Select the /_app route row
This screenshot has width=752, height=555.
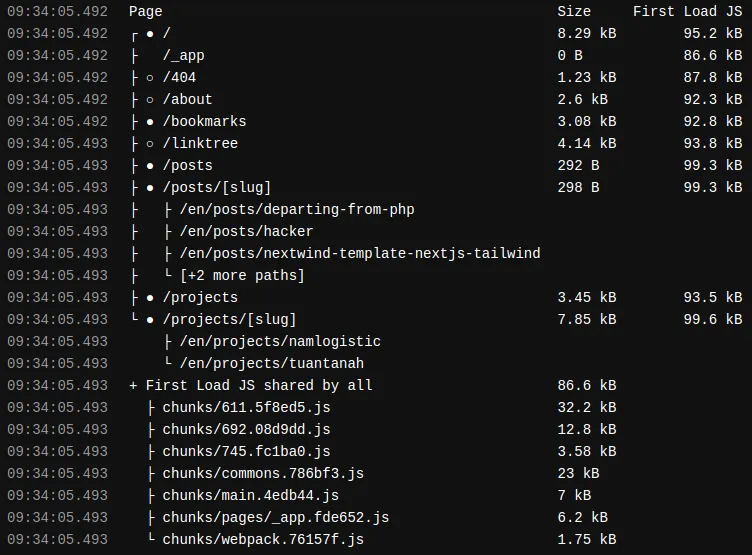click(x=183, y=55)
